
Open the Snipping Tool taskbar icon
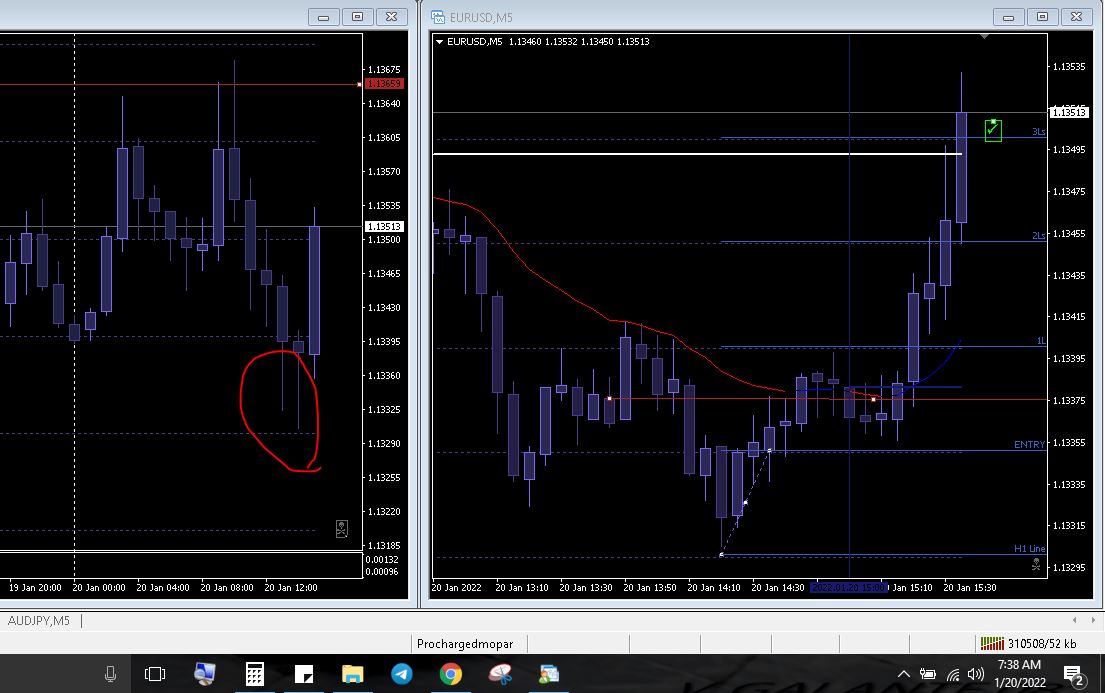tap(500, 674)
